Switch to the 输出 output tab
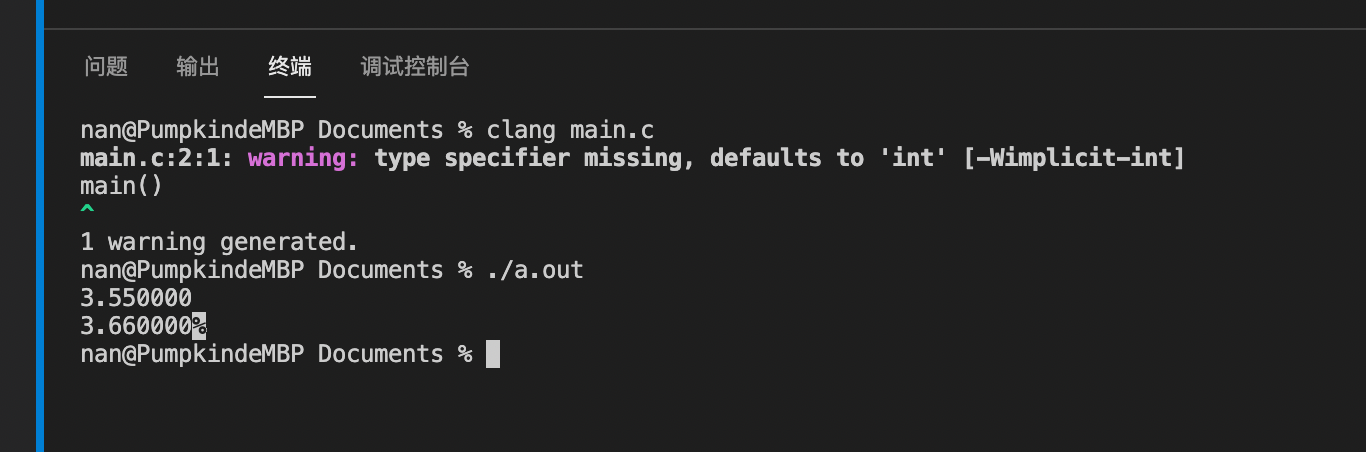Viewport: 1366px width, 452px height. tap(198, 67)
